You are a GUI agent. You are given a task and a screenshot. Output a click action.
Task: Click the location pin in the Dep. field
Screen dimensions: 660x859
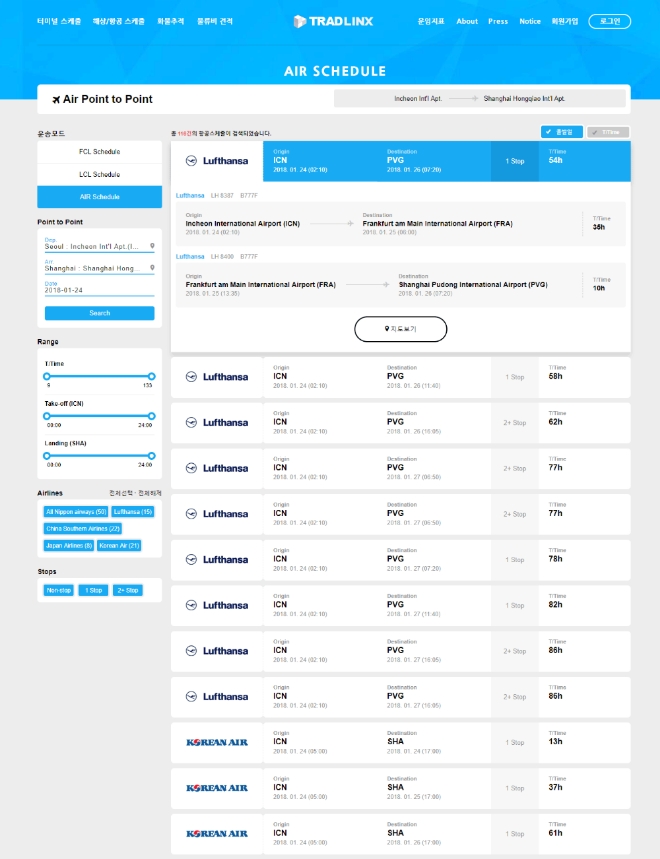(x=152, y=246)
